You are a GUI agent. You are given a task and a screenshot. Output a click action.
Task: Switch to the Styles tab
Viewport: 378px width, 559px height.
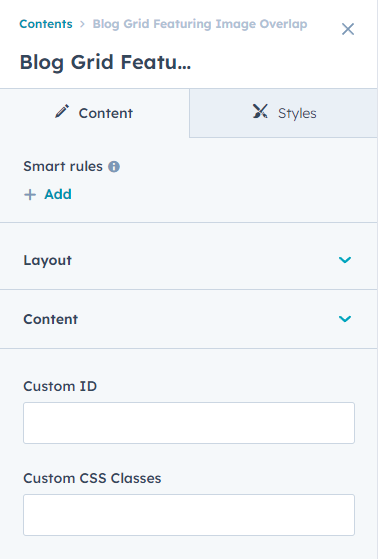click(284, 113)
